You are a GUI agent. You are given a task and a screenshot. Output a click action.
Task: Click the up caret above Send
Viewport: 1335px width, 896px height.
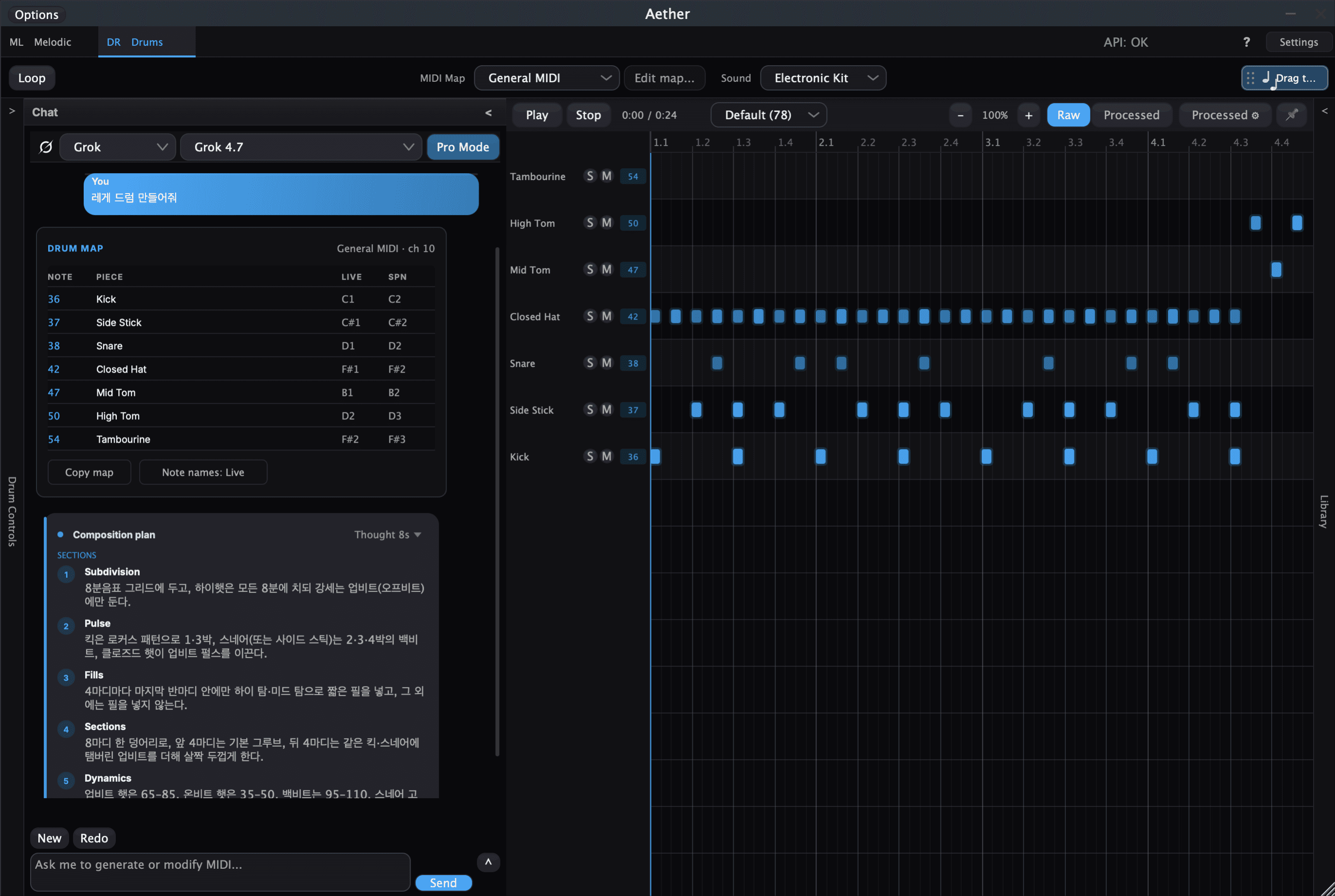488,862
